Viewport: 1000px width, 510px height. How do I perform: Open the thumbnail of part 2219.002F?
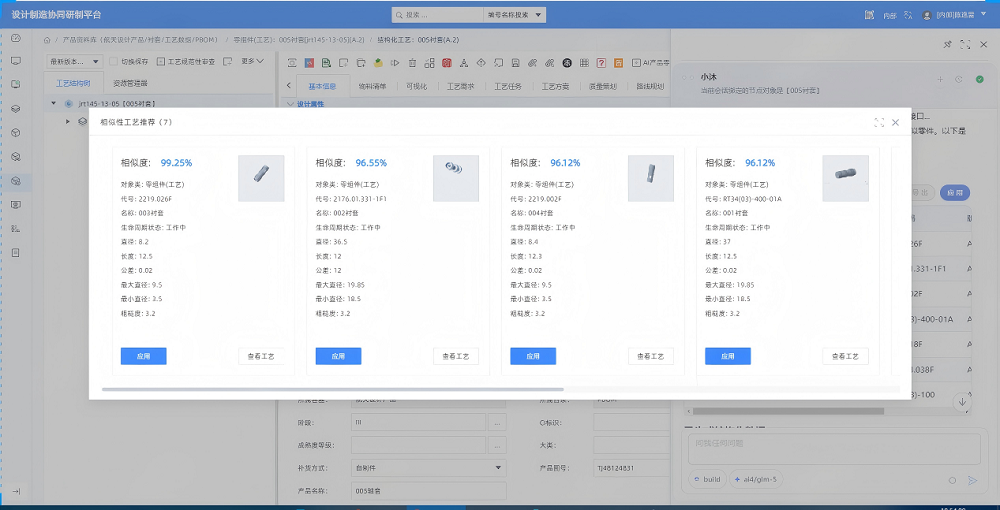pos(651,178)
